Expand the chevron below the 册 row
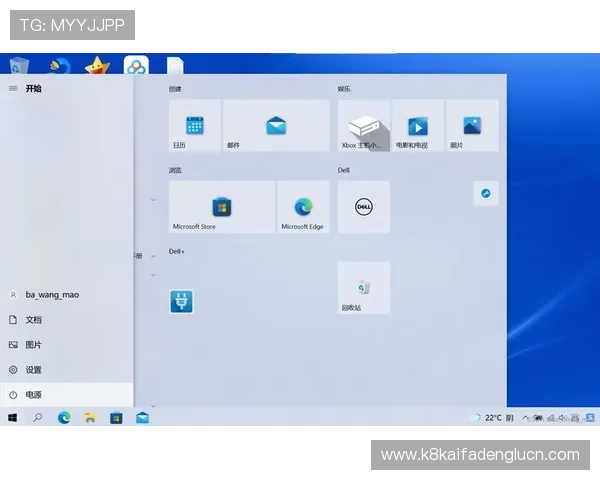 [x=153, y=274]
